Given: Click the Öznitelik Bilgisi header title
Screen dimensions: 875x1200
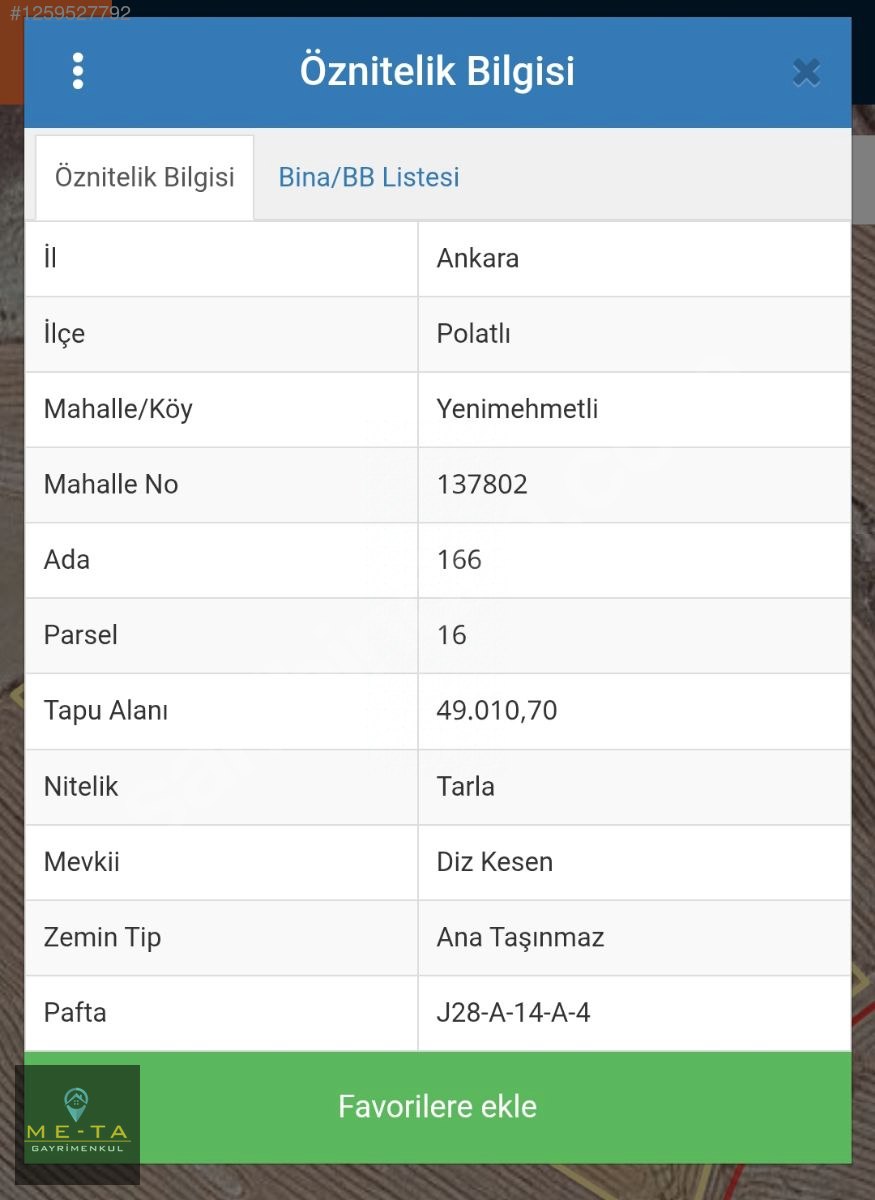Looking at the screenshot, I should point(438,72).
